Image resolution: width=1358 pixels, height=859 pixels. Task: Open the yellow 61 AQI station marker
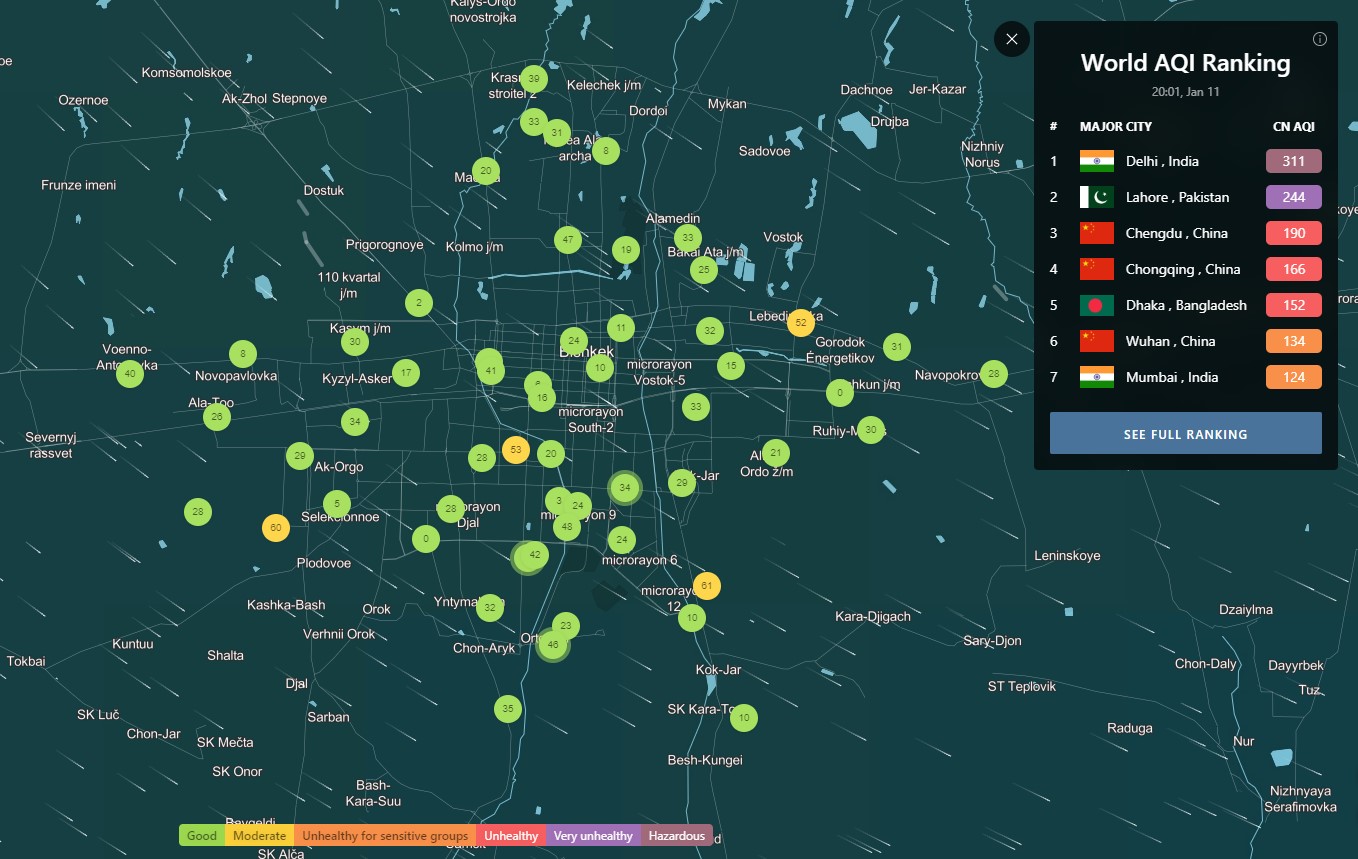[706, 586]
